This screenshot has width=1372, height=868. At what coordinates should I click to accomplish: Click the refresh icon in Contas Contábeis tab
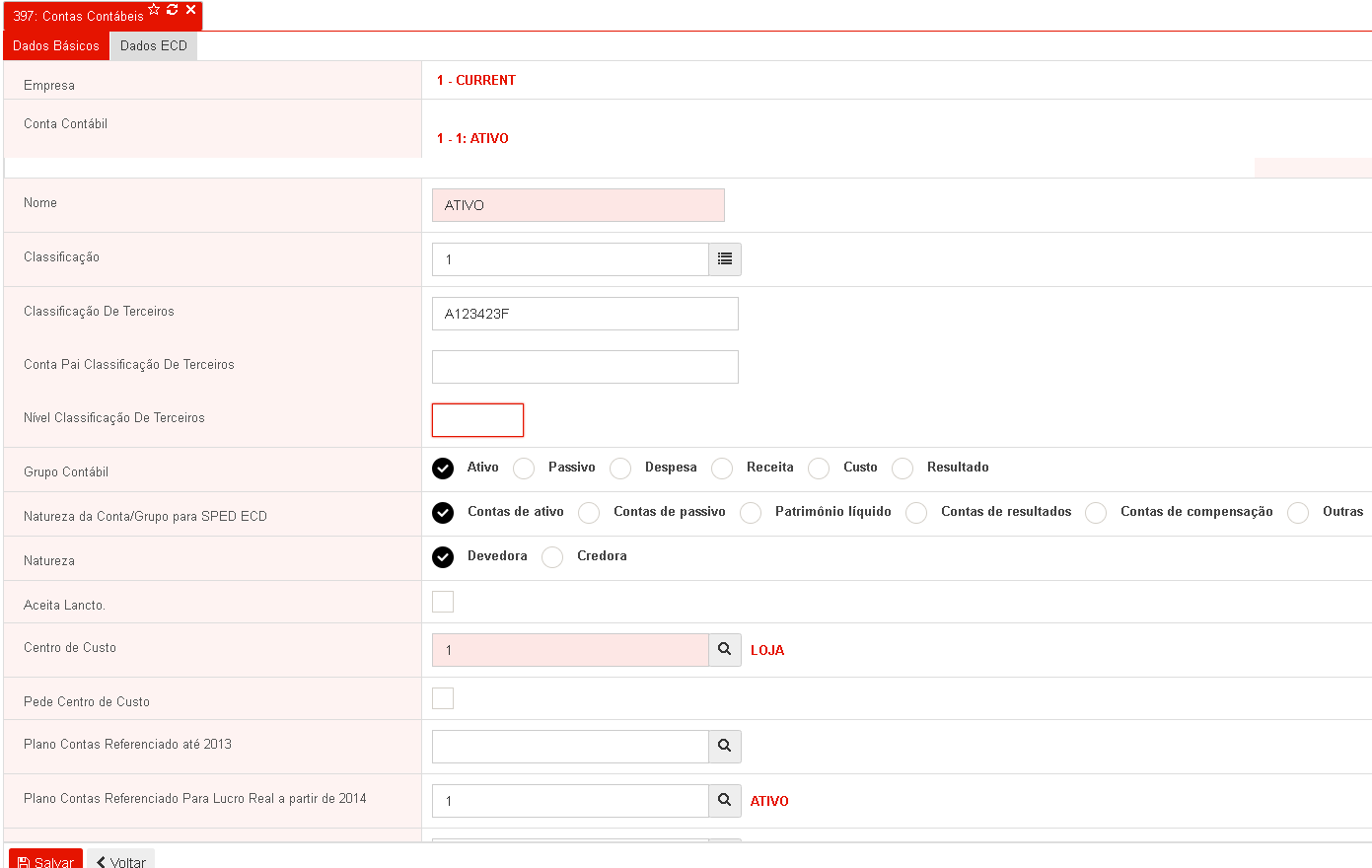click(x=173, y=9)
